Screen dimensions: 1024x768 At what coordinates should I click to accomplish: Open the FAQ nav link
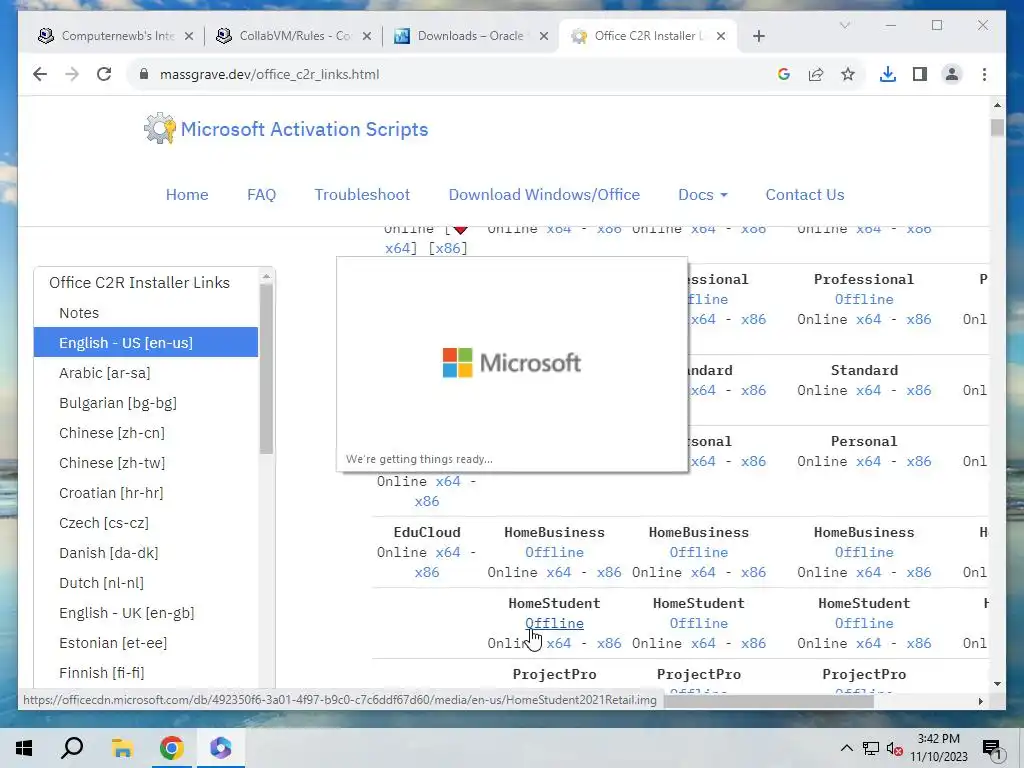(261, 195)
